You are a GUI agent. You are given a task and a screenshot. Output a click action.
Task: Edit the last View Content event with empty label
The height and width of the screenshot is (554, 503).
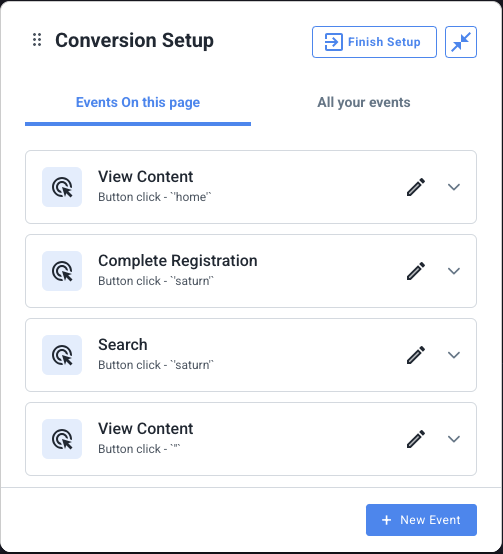[416, 439]
